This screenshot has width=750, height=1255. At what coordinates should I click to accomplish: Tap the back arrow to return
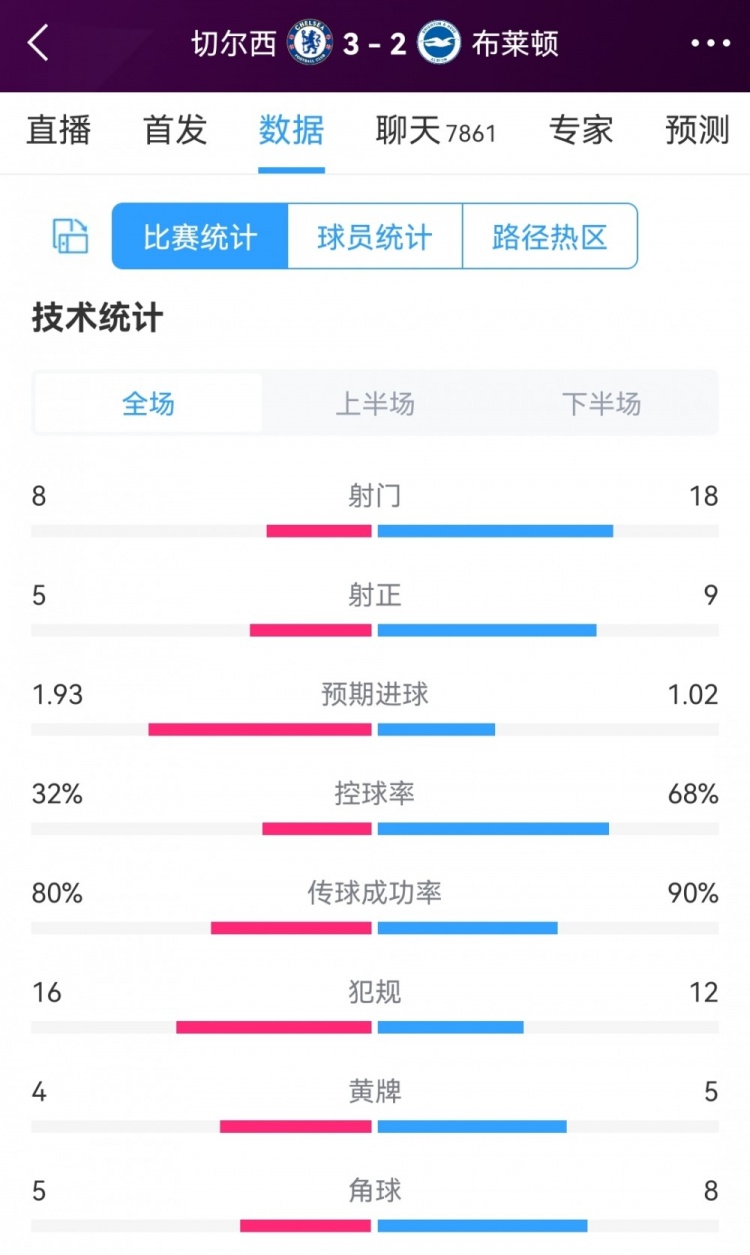[x=37, y=43]
